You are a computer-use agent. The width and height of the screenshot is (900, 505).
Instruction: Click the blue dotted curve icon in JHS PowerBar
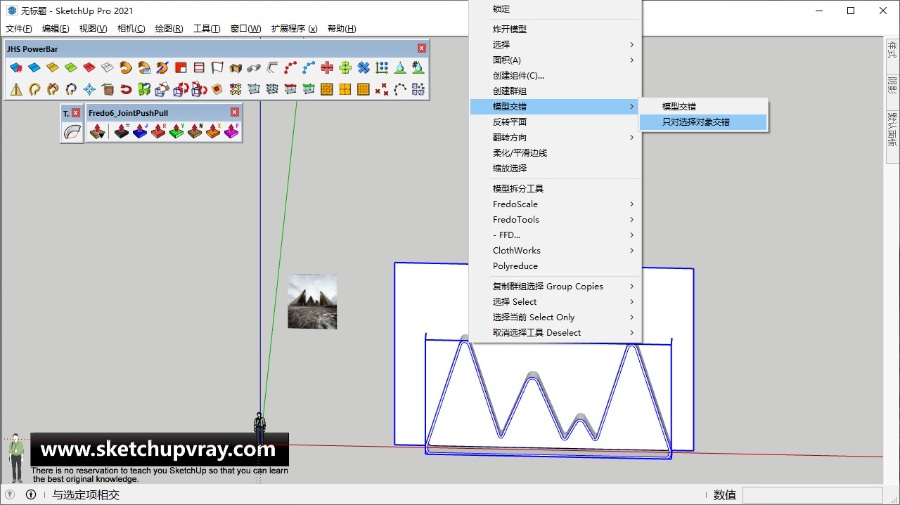(309, 68)
